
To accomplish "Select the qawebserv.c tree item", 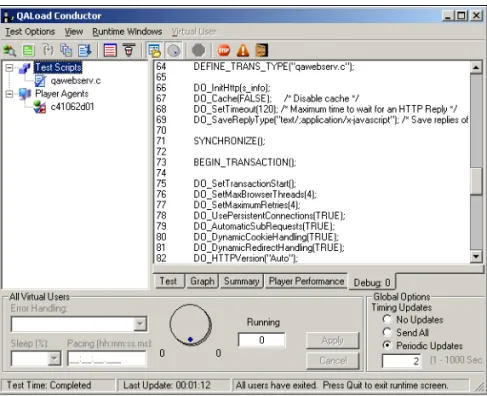I will [76, 81].
